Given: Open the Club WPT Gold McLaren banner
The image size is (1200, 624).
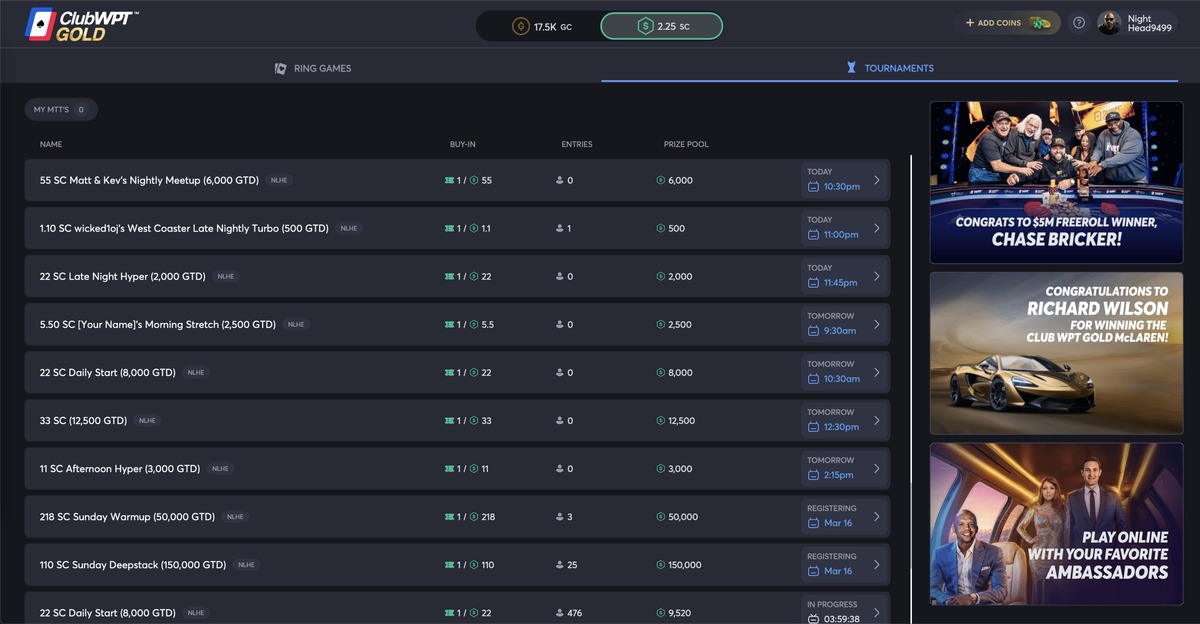Looking at the screenshot, I should (1056, 353).
